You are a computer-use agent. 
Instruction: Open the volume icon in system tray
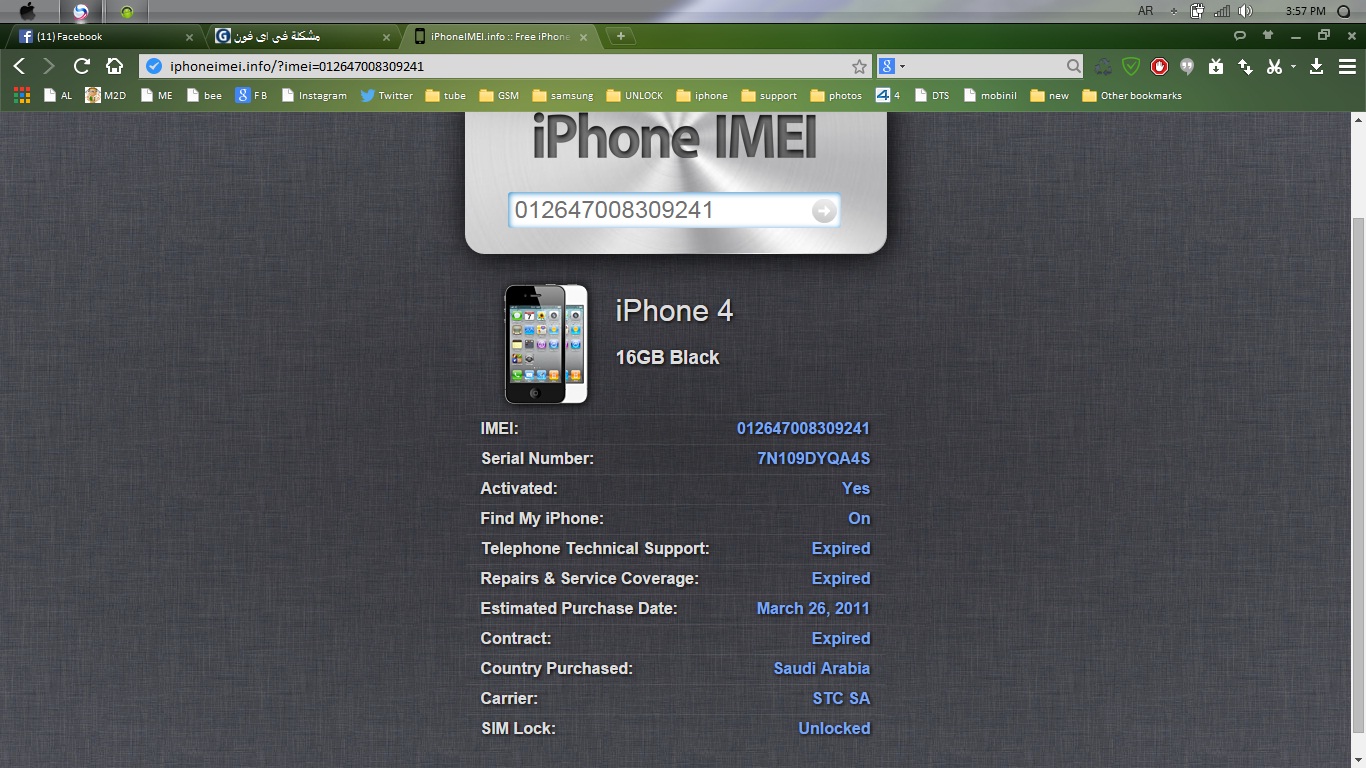1245,11
